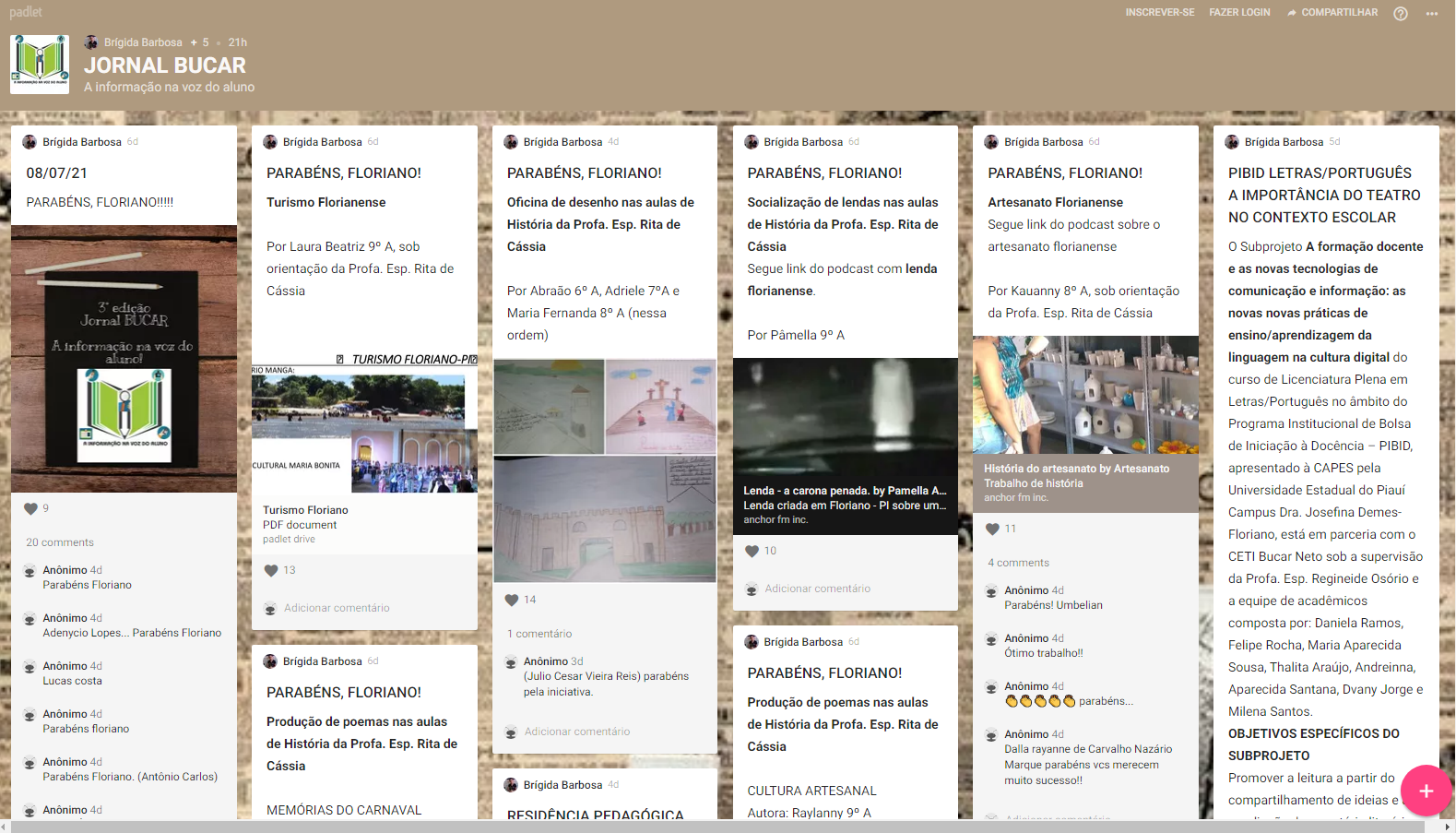Image resolution: width=1456 pixels, height=833 pixels.
Task: Open the 3ª edição Jornal BUCAR image
Action: [124, 359]
